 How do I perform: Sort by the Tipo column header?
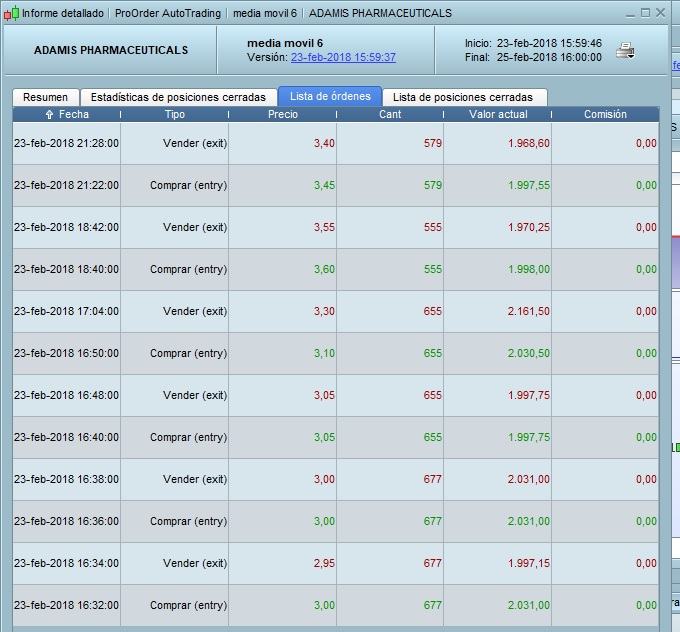click(x=174, y=115)
